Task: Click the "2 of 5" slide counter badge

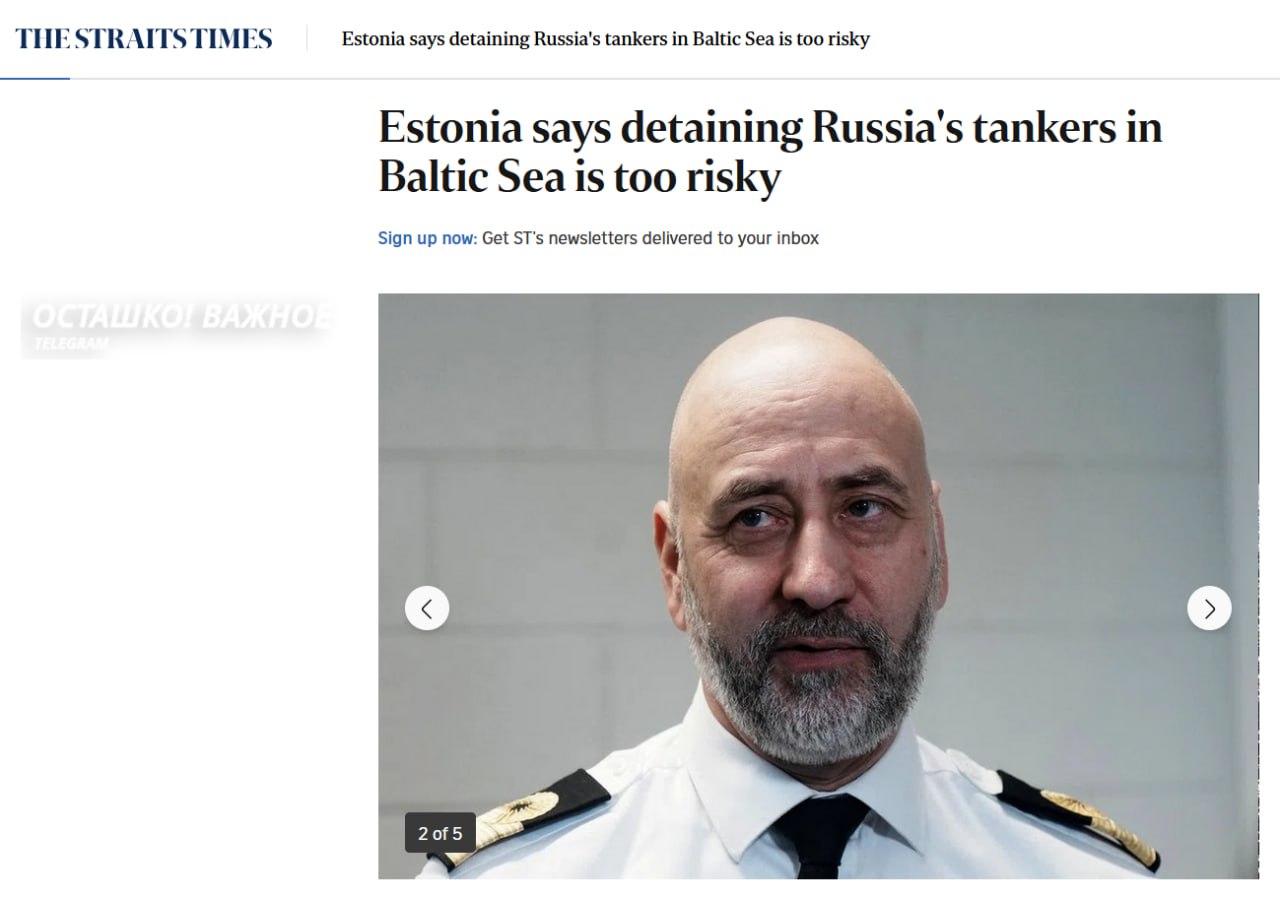Action: (x=440, y=833)
